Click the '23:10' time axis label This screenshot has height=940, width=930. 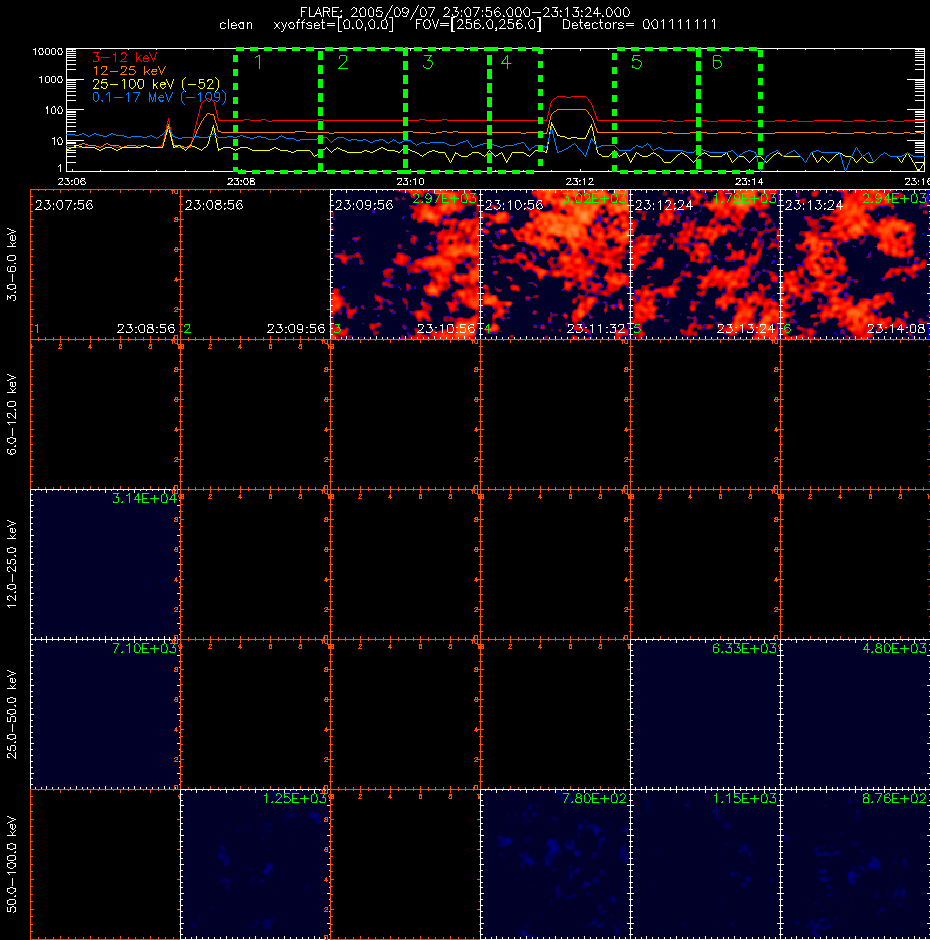(410, 181)
